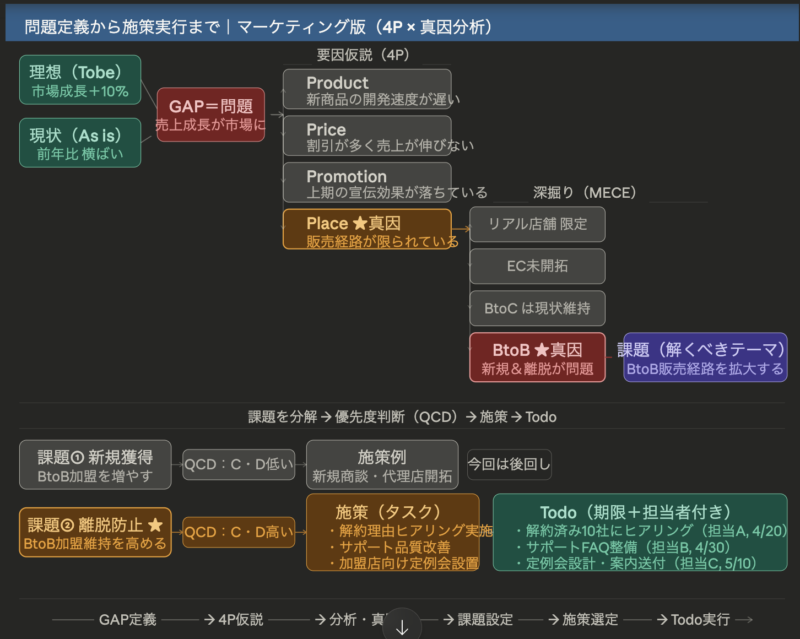Image resolution: width=800 pixels, height=639 pixels.
Task: Click the orange Place ★真因 node
Action: click(366, 229)
